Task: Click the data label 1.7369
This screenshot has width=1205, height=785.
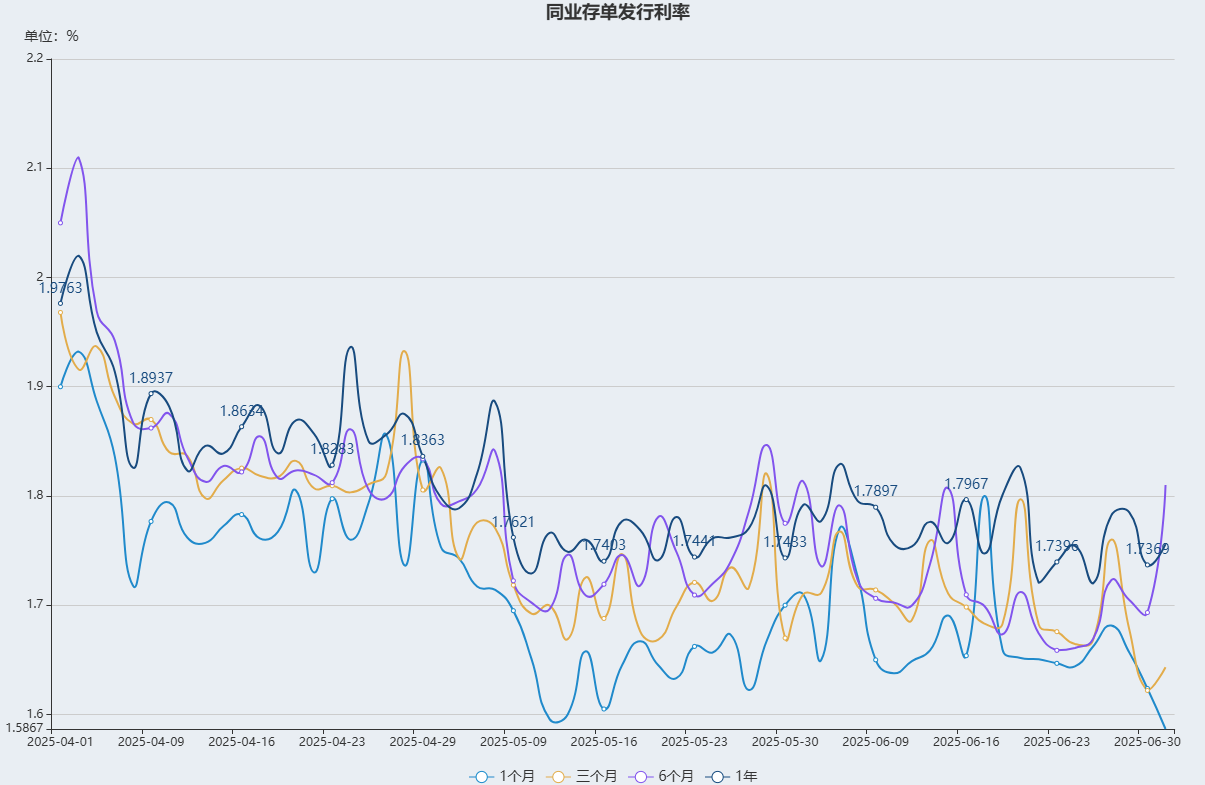Action: click(1147, 549)
